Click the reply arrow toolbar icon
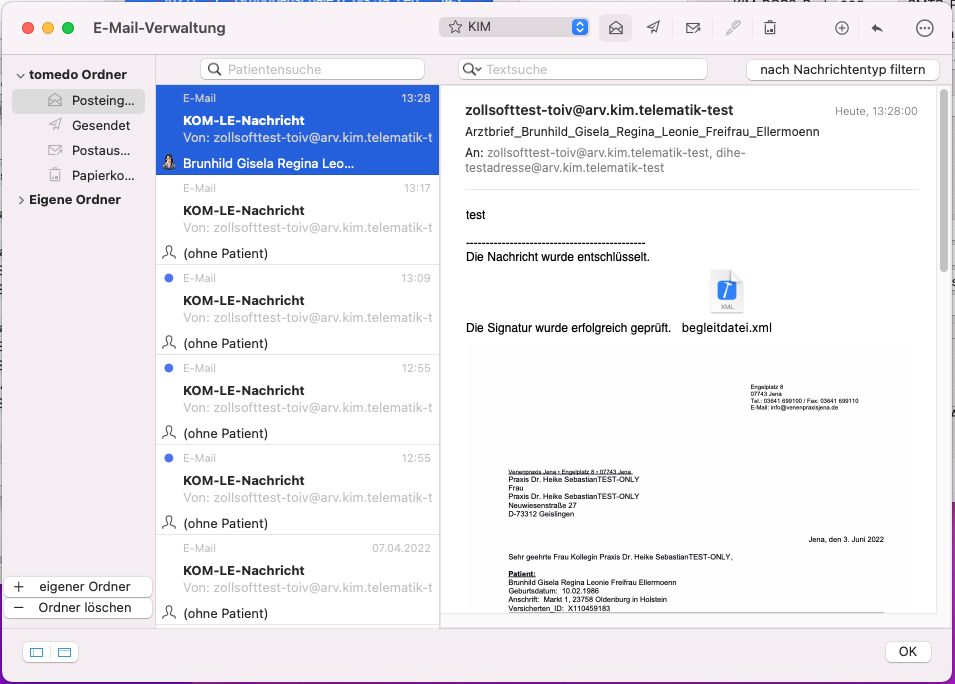Screen dimensions: 955x684 coord(877,28)
